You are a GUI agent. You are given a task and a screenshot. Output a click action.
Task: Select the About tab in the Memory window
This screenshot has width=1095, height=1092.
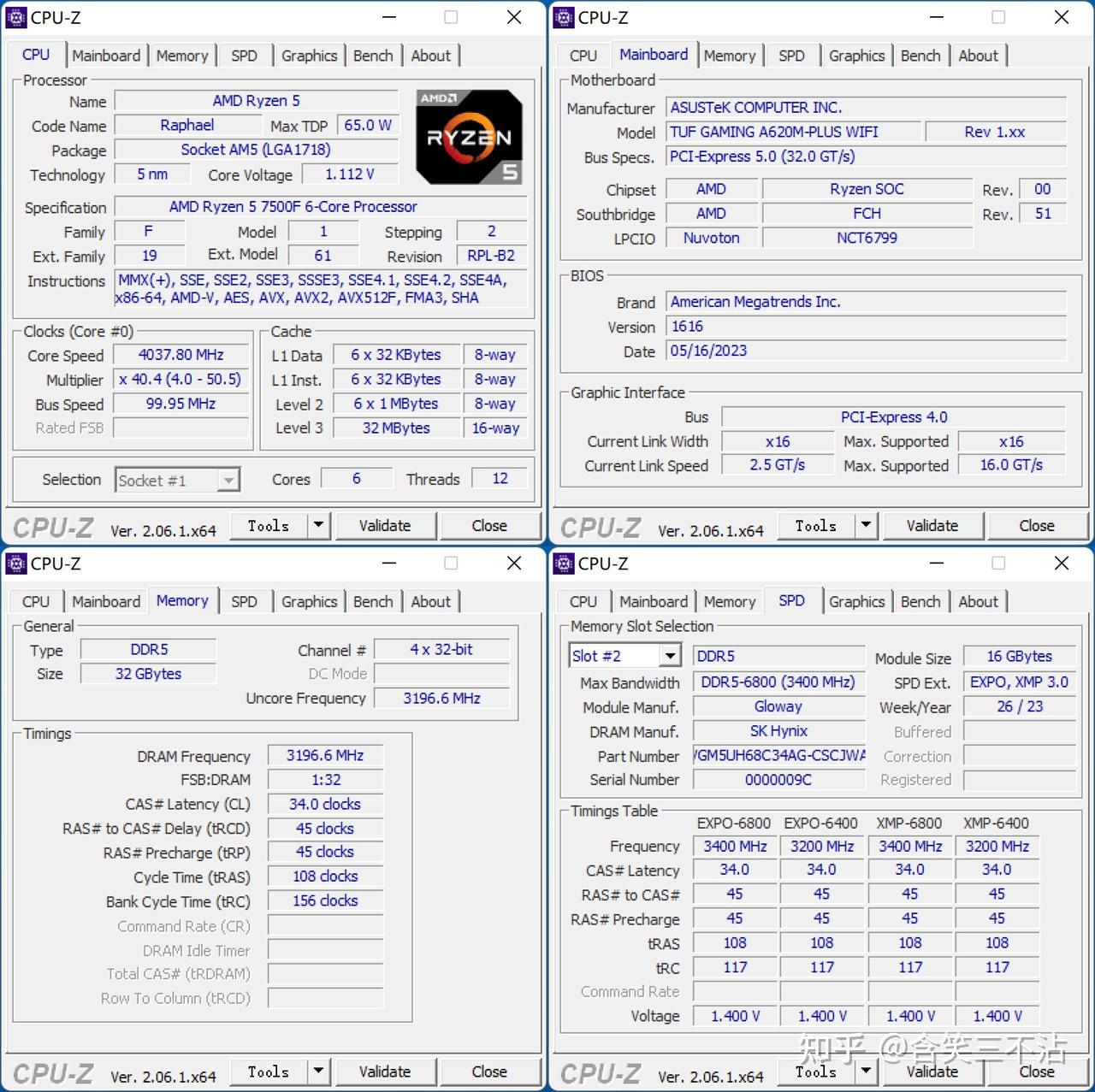click(431, 601)
